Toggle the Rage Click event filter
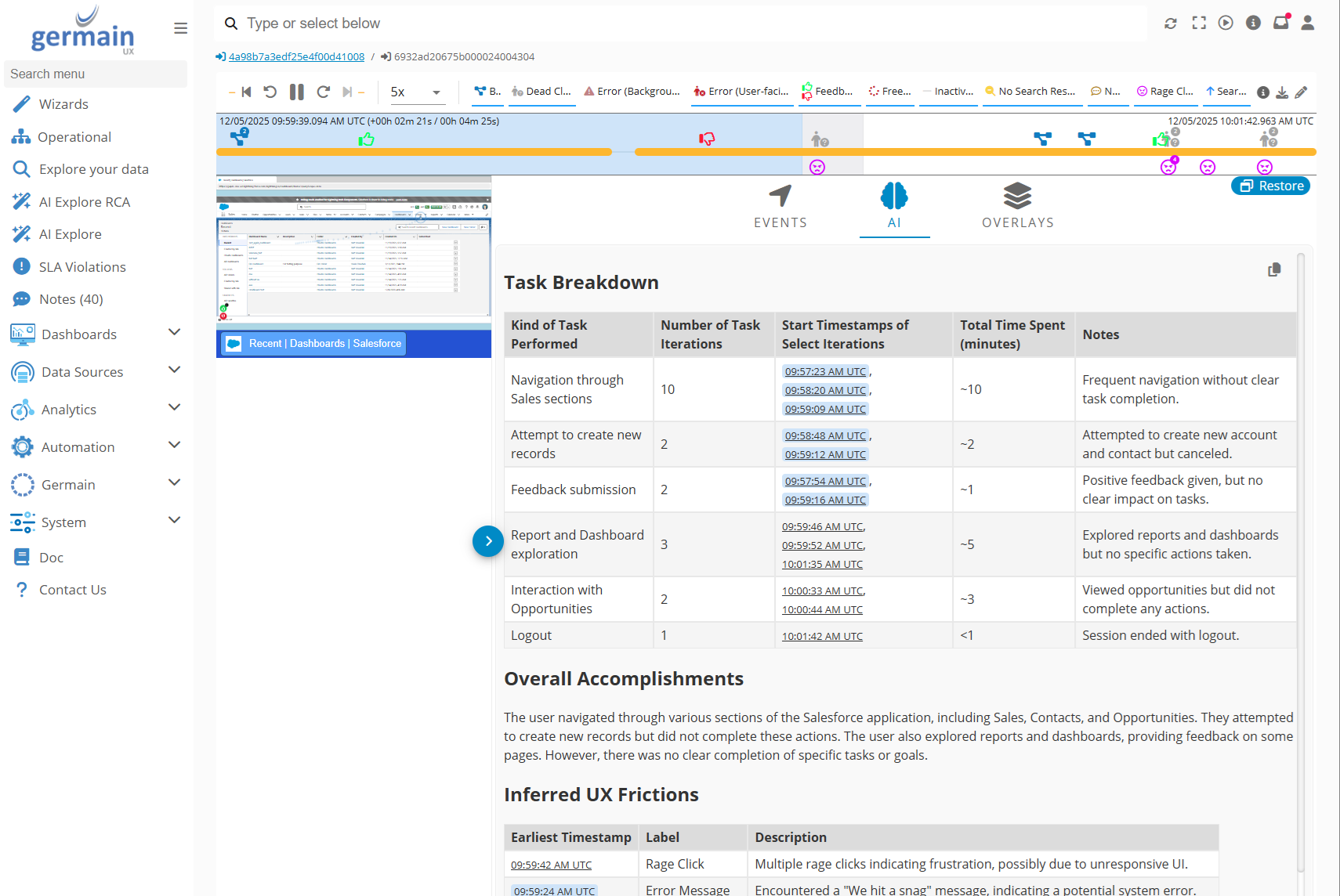The image size is (1340, 896). click(x=1165, y=92)
